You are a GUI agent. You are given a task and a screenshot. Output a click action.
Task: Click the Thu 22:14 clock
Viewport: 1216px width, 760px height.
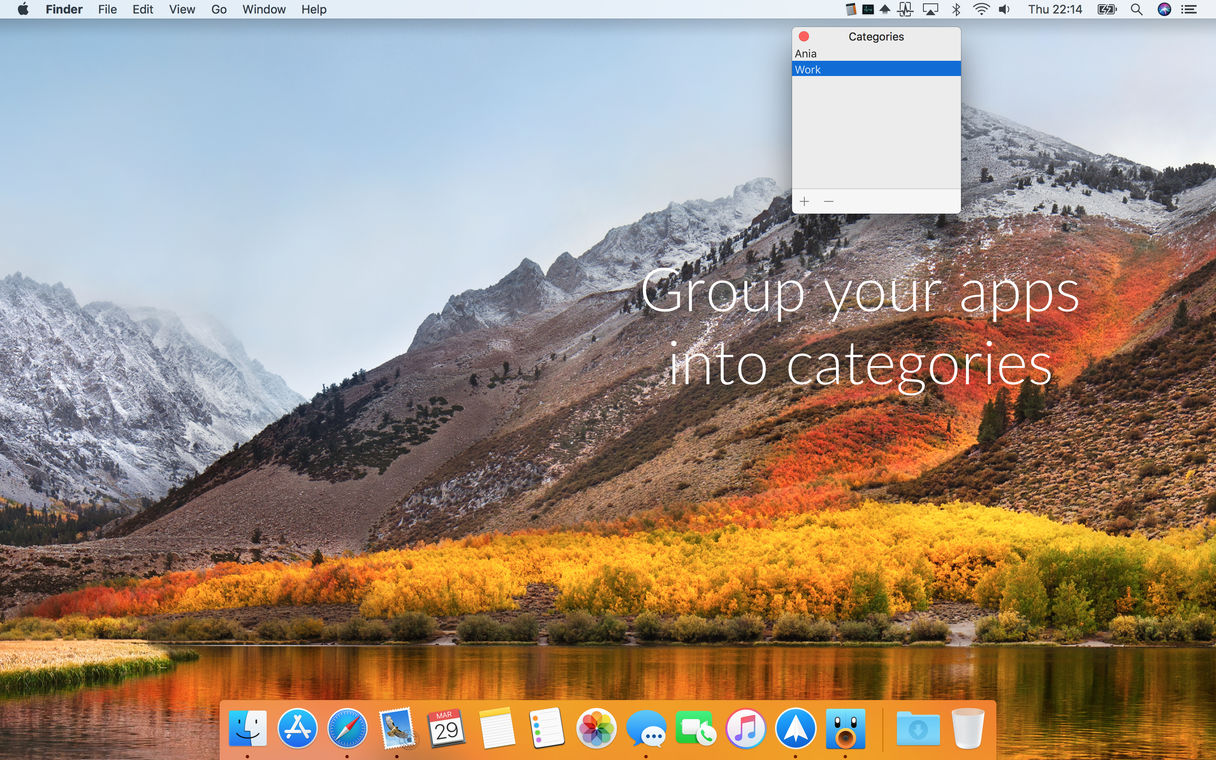tap(1055, 9)
